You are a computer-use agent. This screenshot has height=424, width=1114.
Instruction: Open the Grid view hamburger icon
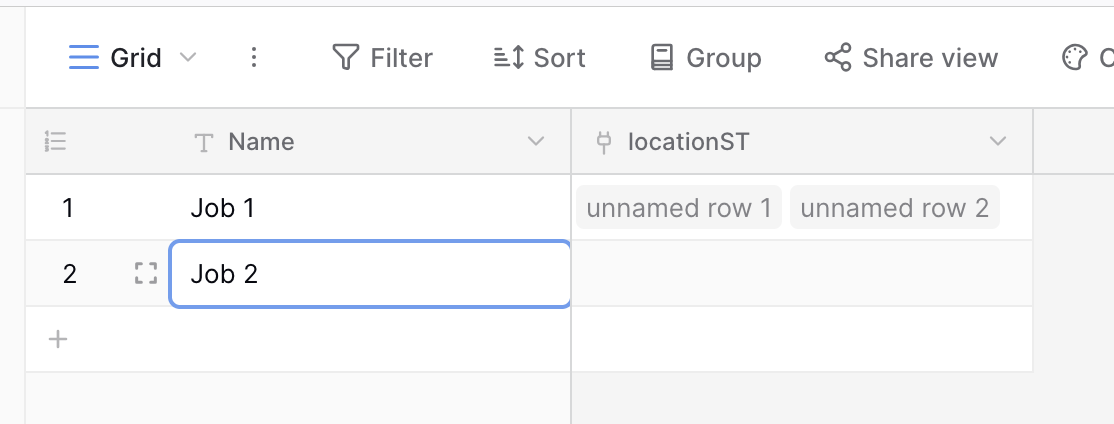click(84, 58)
